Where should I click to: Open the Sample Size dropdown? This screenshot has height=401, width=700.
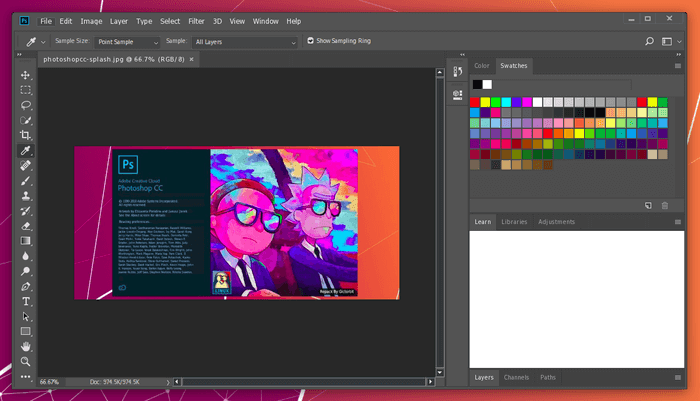click(x=127, y=42)
